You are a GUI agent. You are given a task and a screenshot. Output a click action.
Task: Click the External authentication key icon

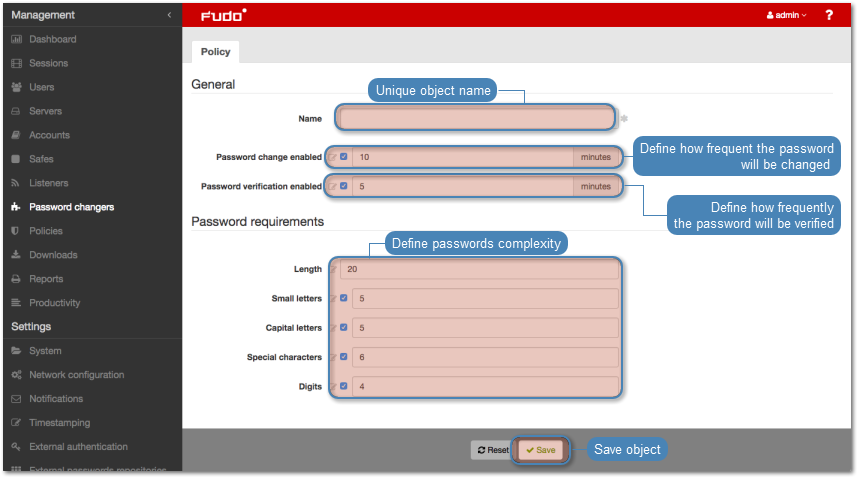tap(16, 447)
